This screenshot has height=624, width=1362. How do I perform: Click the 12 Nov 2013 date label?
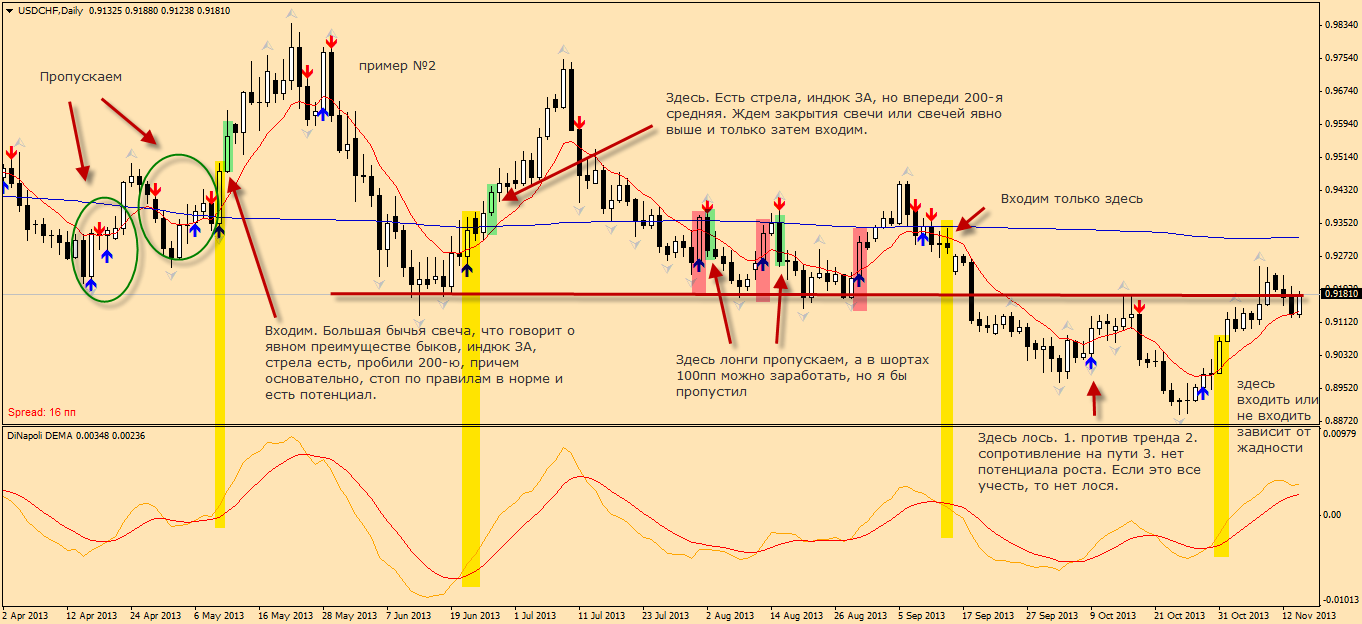pyautogui.click(x=1310, y=616)
